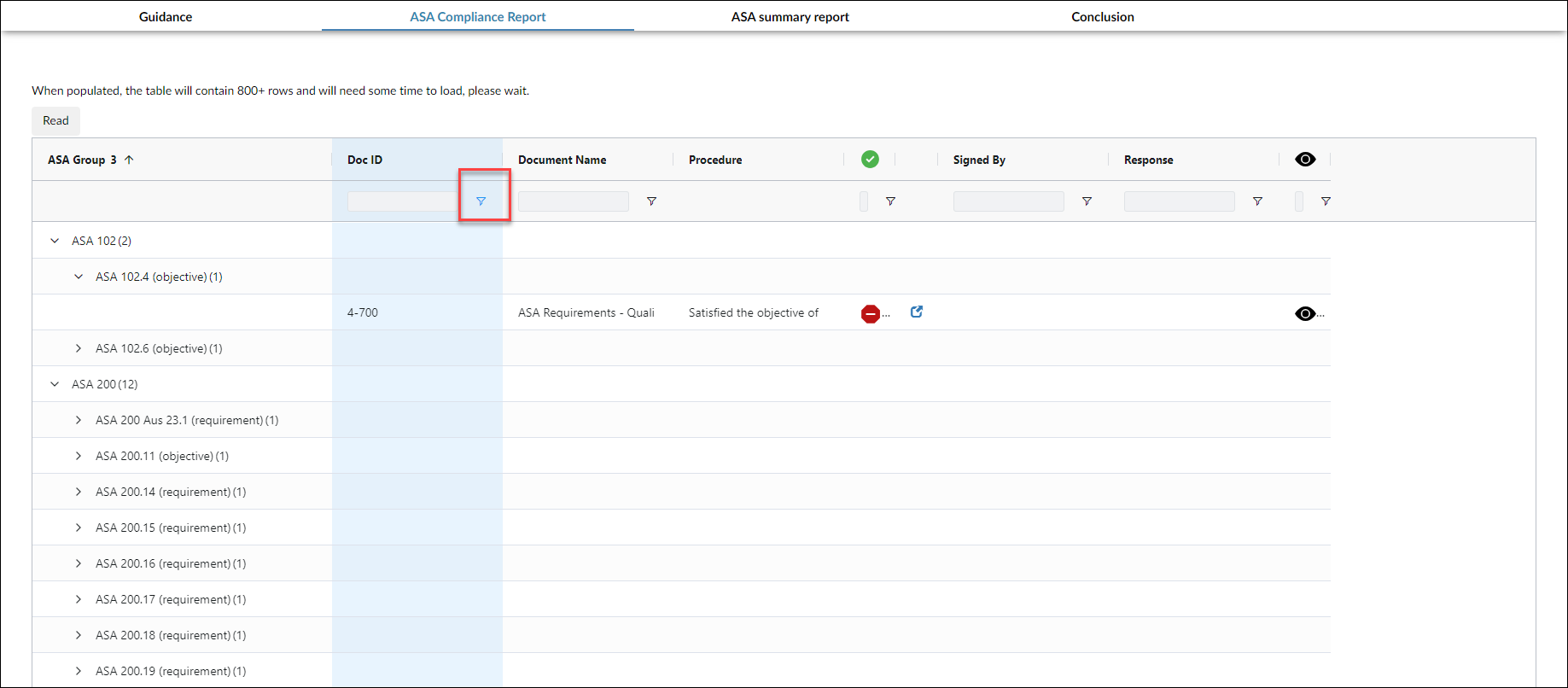Click the green checkmark column header

(870, 160)
